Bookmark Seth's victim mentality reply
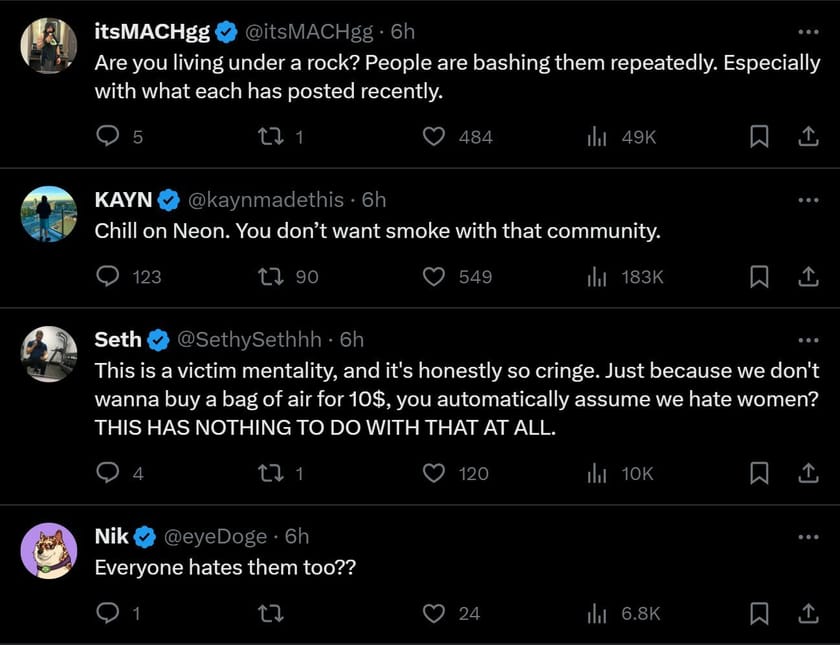Image resolution: width=840 pixels, height=645 pixels. [x=759, y=473]
